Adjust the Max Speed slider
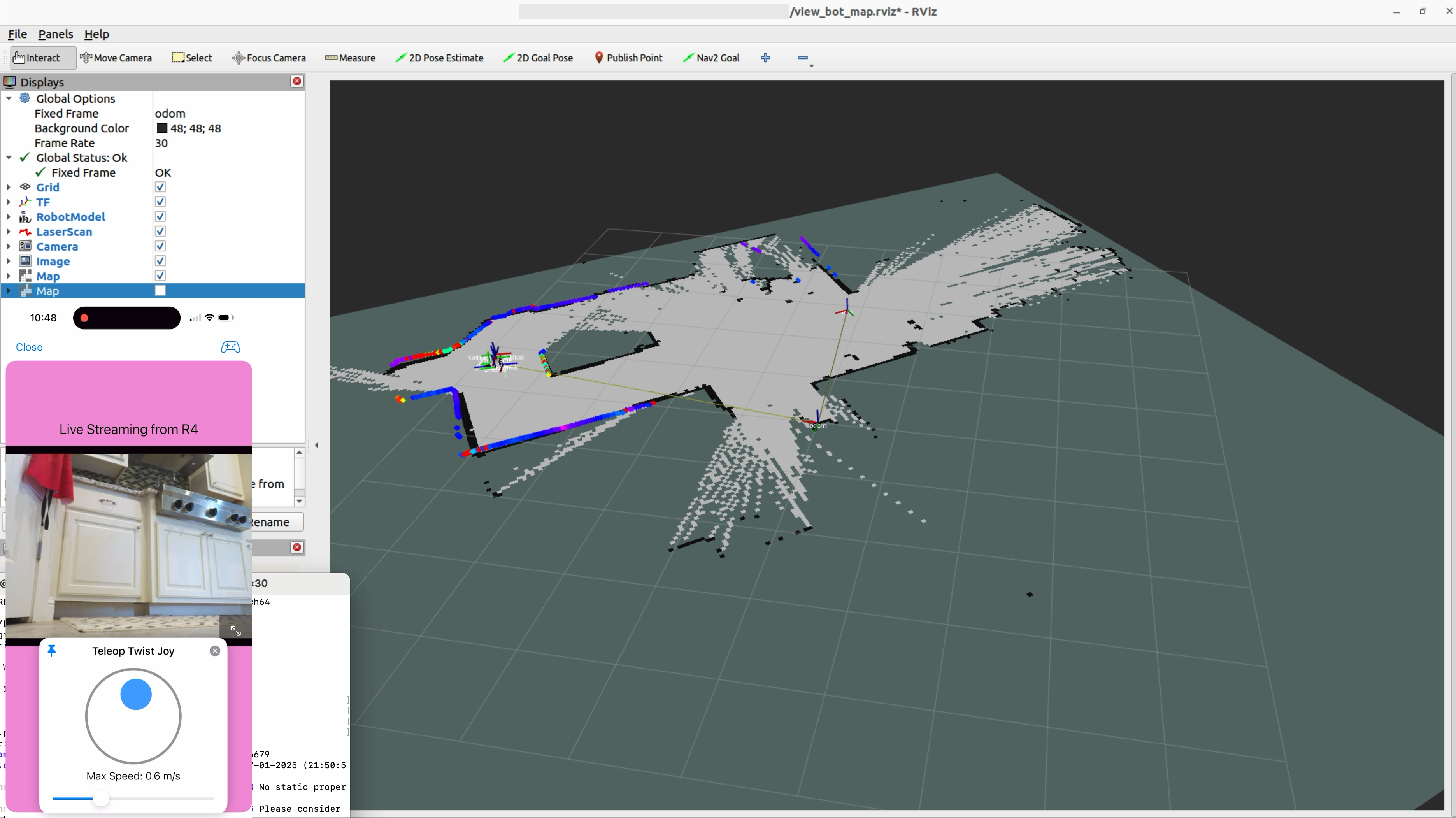This screenshot has height=818, width=1456. (x=102, y=798)
